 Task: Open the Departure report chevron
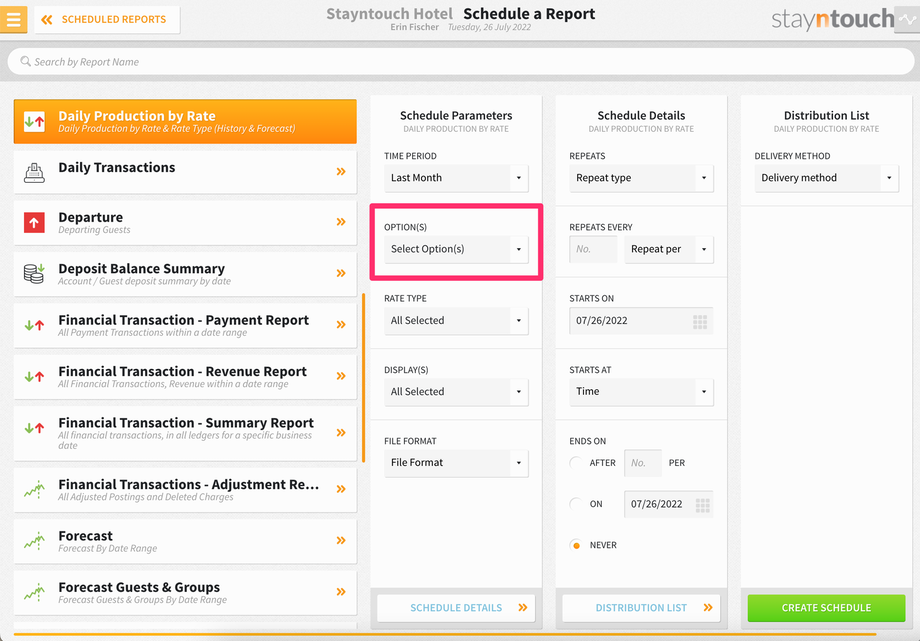pyautogui.click(x=341, y=222)
